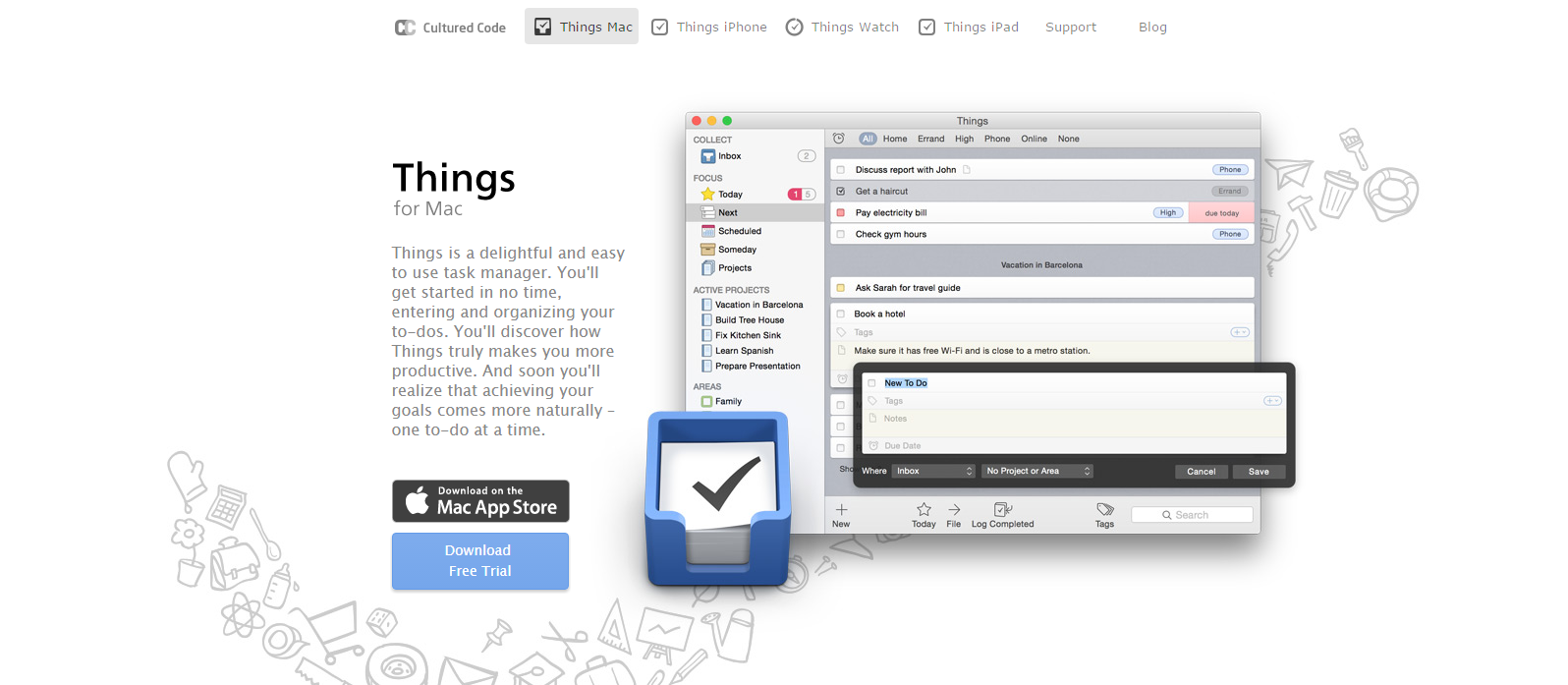The height and width of the screenshot is (685, 1568).
Task: Cancel the New To Do popup
Action: [x=1201, y=472]
